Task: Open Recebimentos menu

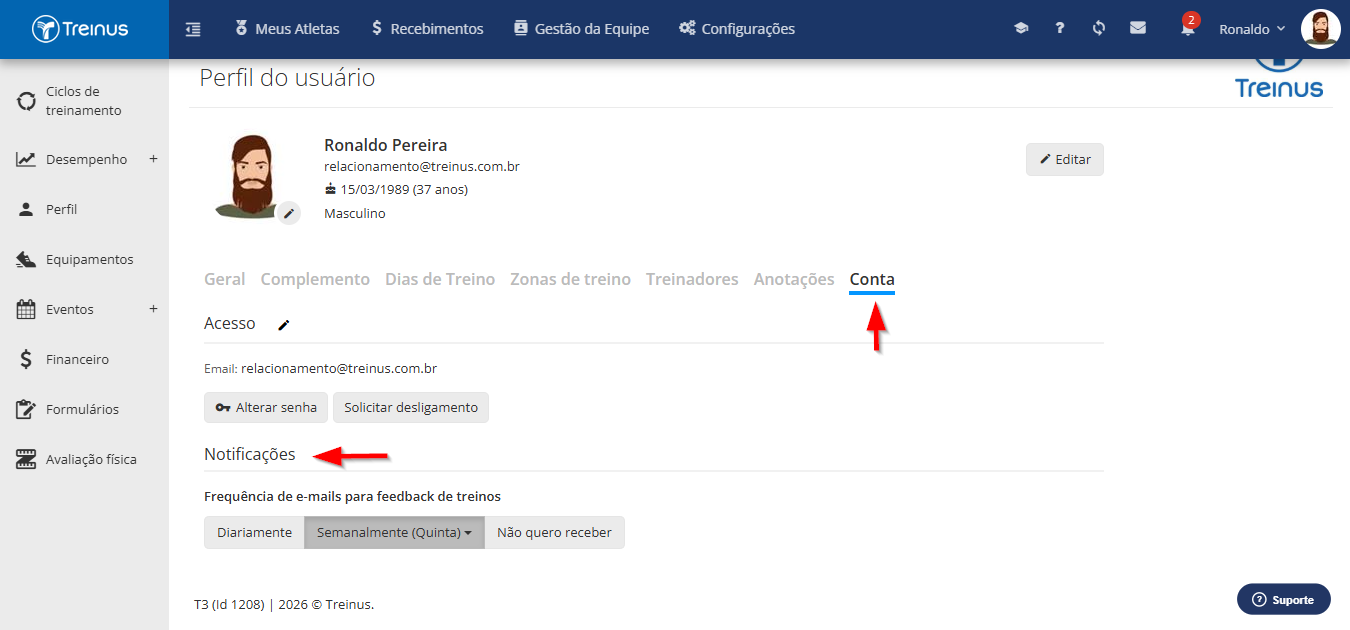Action: [x=427, y=29]
